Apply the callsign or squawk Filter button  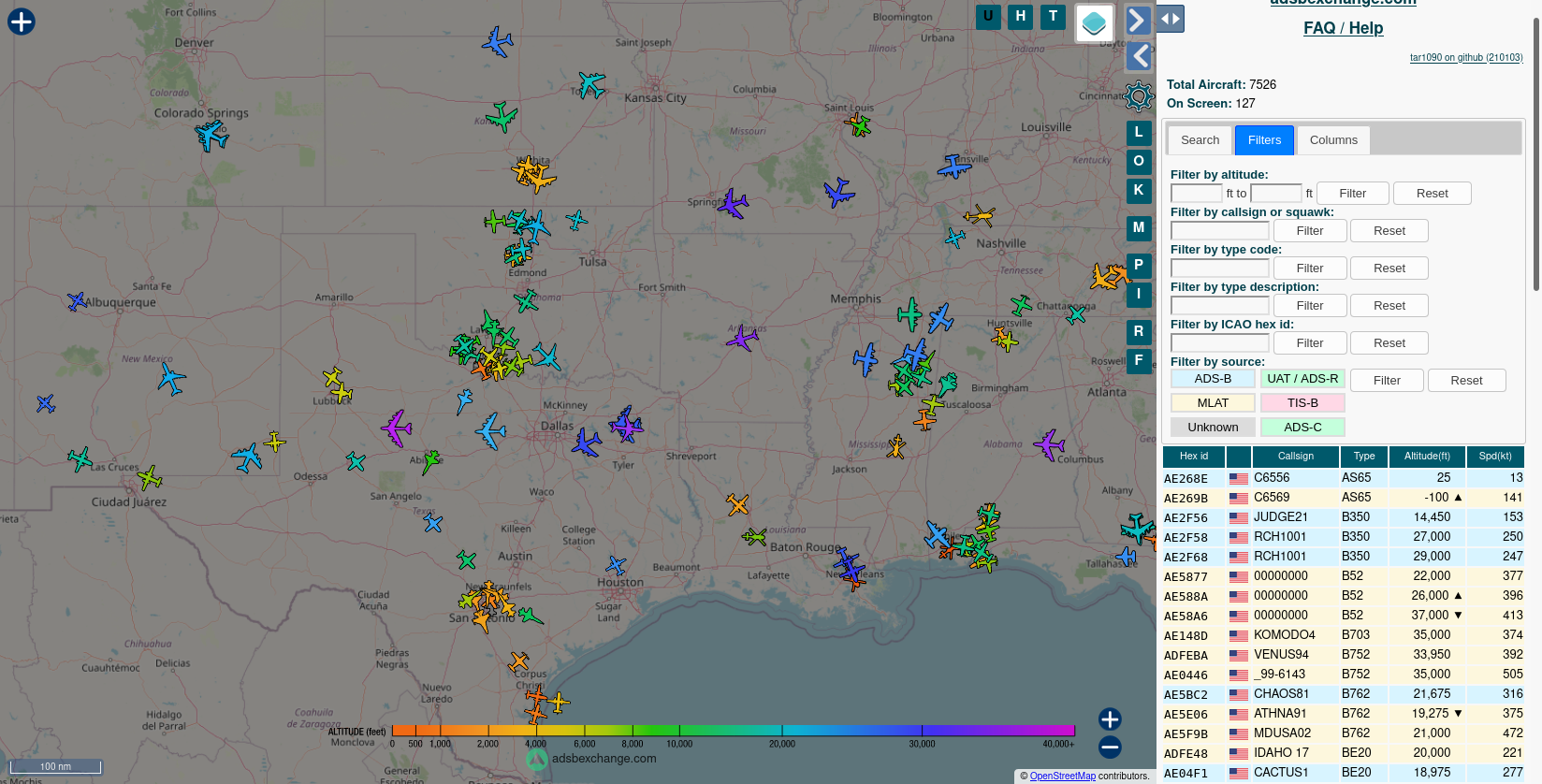[x=1310, y=231]
